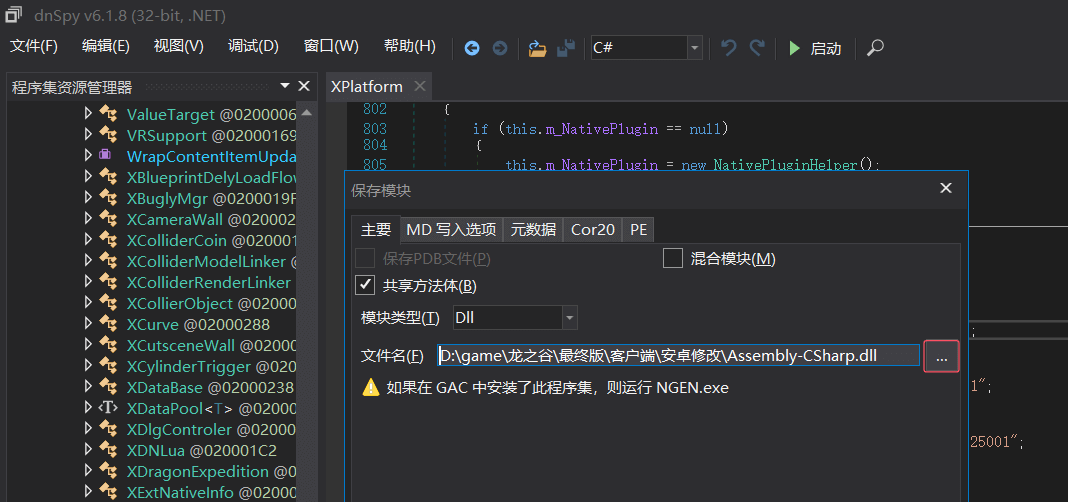1068x502 pixels.
Task: Select XColliderRenderLinker in the tree
Action: pyautogui.click(x=208, y=282)
